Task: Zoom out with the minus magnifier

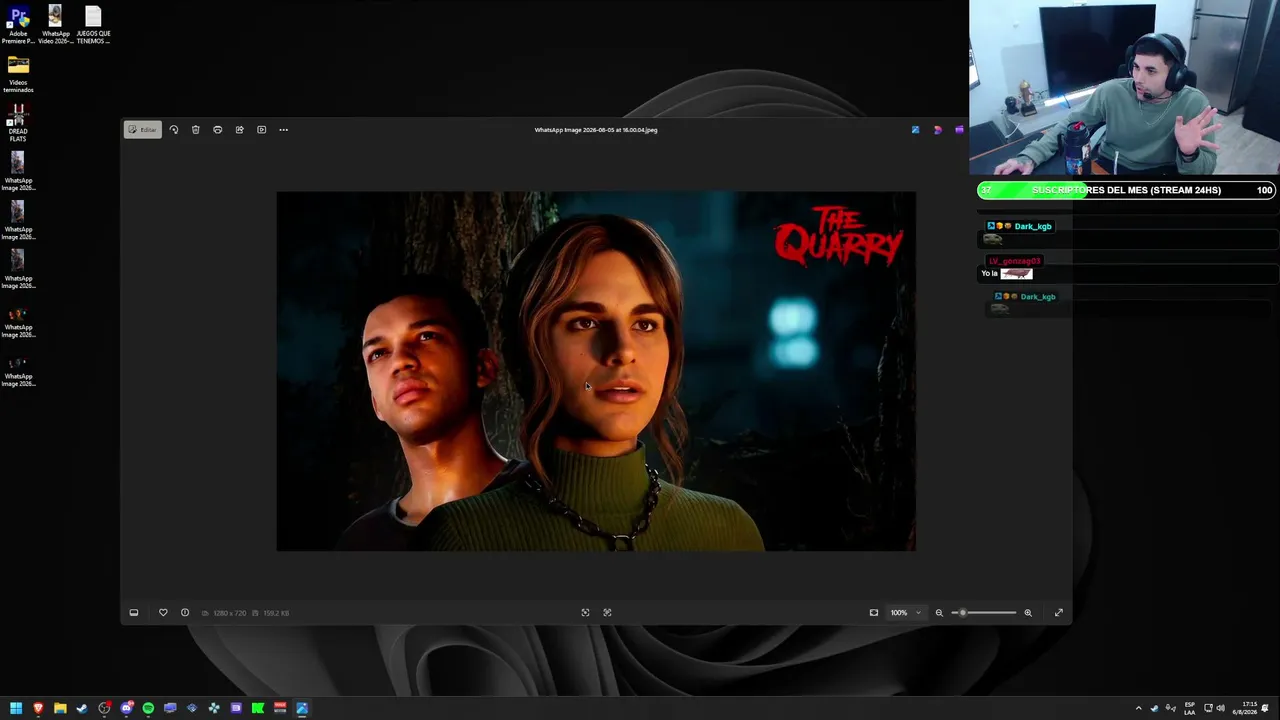Action: (939, 613)
